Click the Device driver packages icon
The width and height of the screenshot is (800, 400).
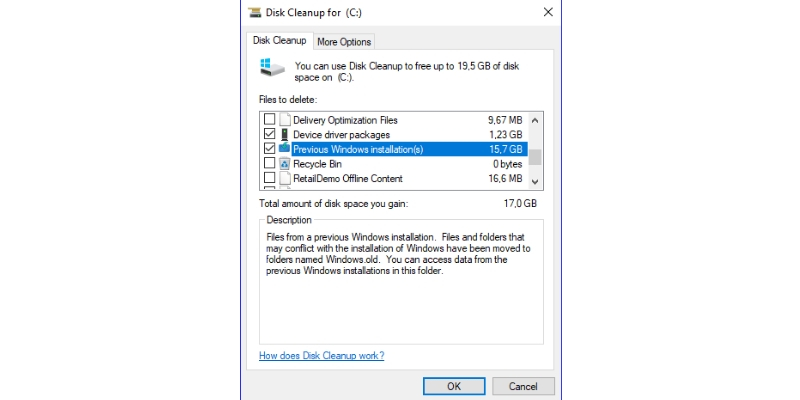284,134
